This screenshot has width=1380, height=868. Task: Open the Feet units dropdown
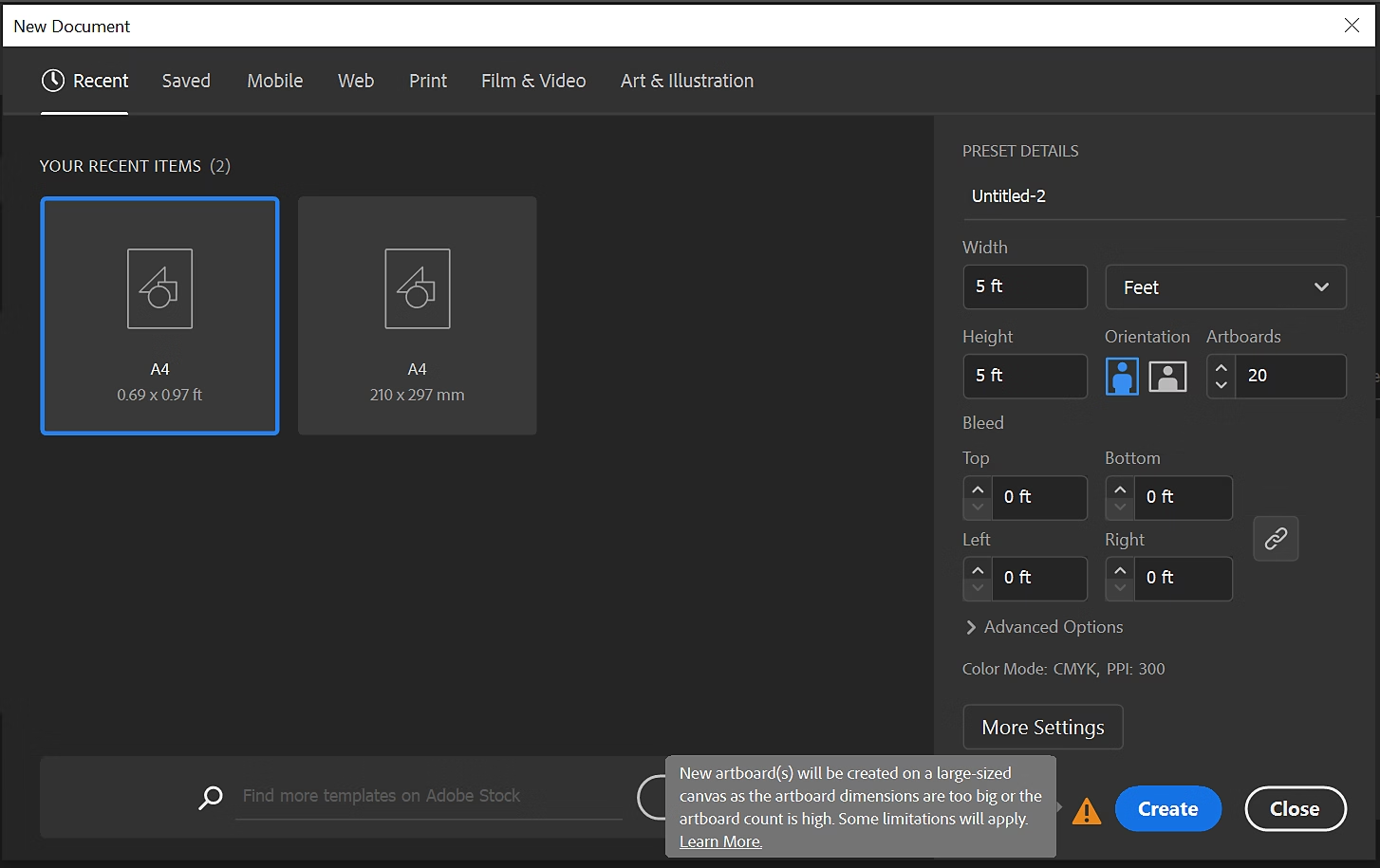coord(1225,287)
